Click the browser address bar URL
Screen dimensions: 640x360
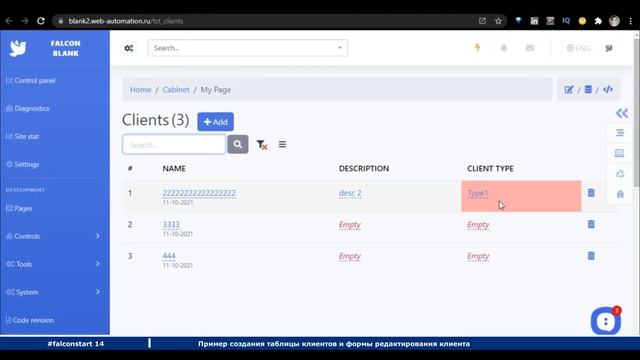[x=126, y=21]
